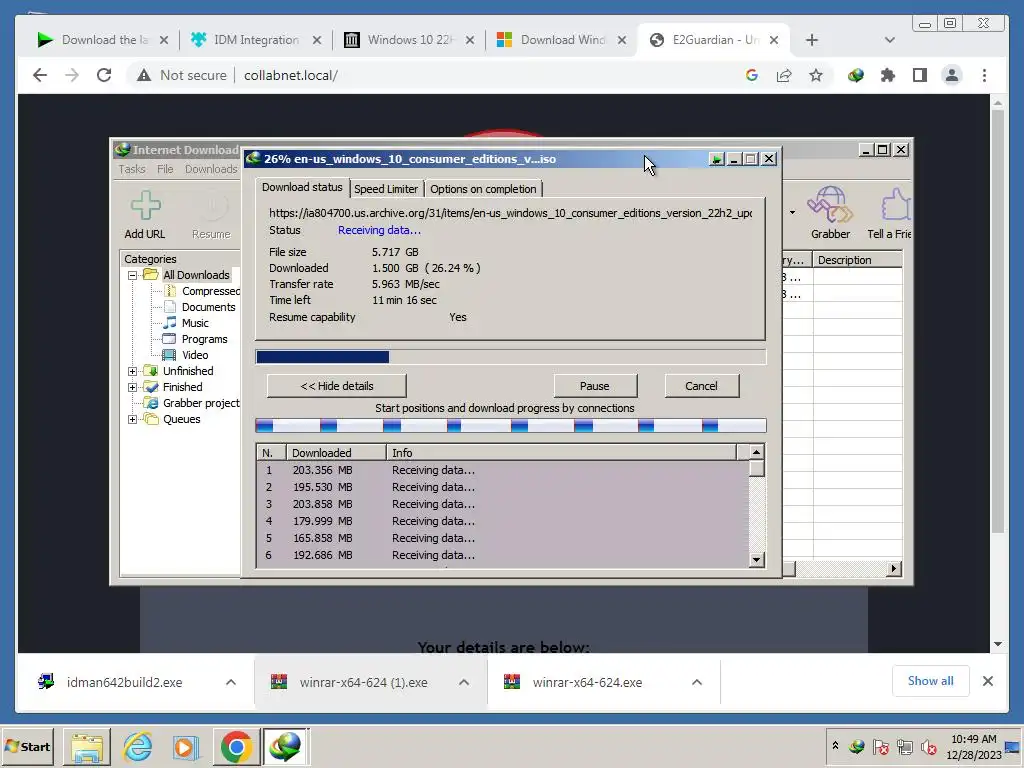
Task: Open the Tasks menu in IDM
Action: 132,169
